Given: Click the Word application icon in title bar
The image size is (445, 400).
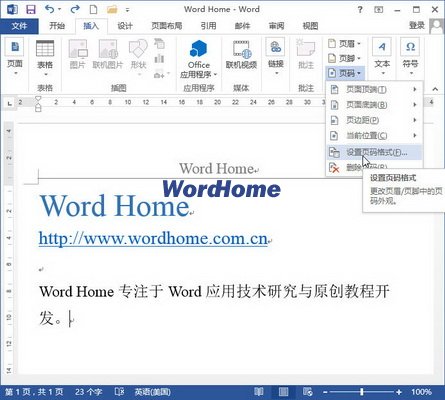Looking at the screenshot, I should [12, 9].
